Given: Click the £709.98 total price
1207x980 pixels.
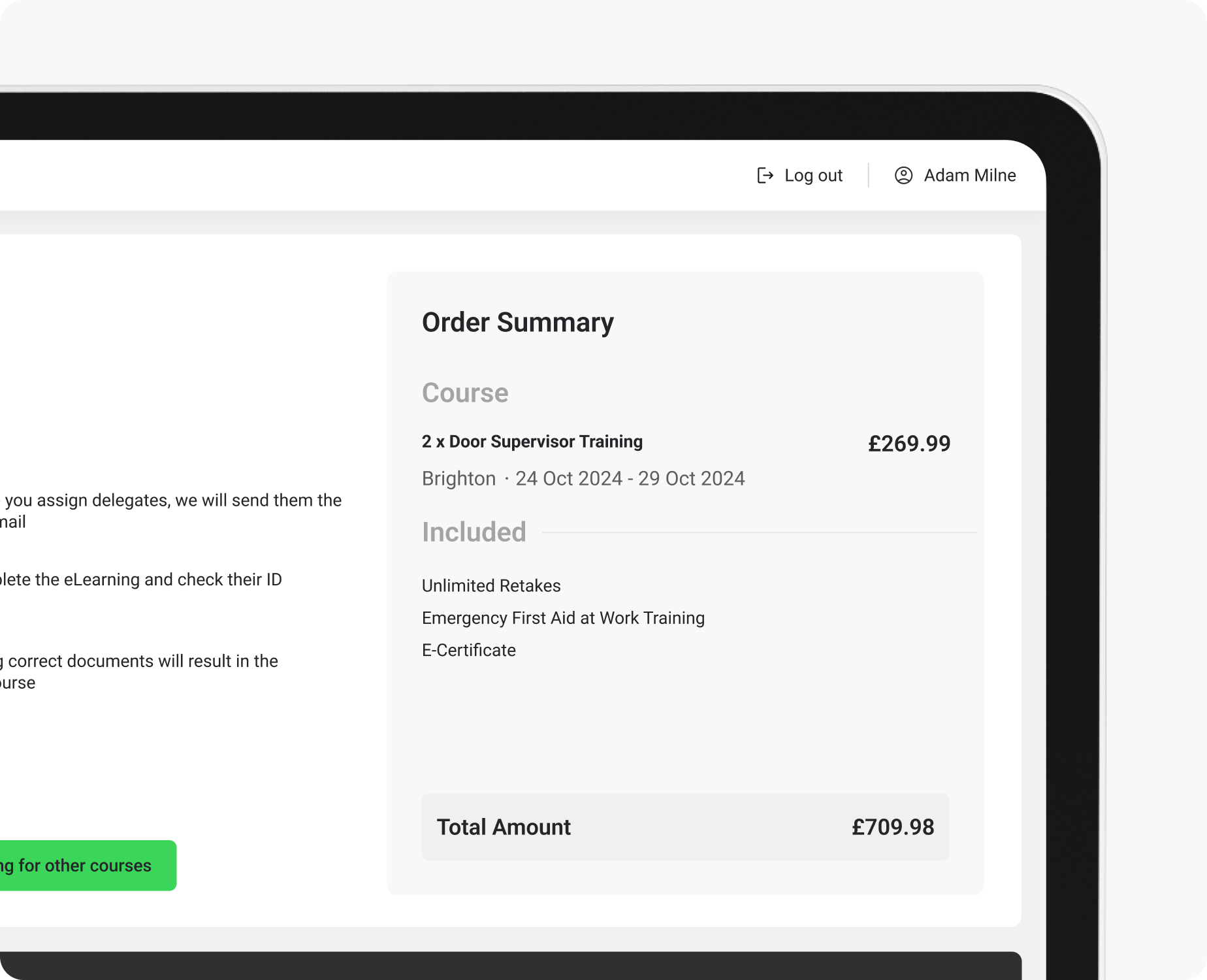Looking at the screenshot, I should [x=893, y=827].
